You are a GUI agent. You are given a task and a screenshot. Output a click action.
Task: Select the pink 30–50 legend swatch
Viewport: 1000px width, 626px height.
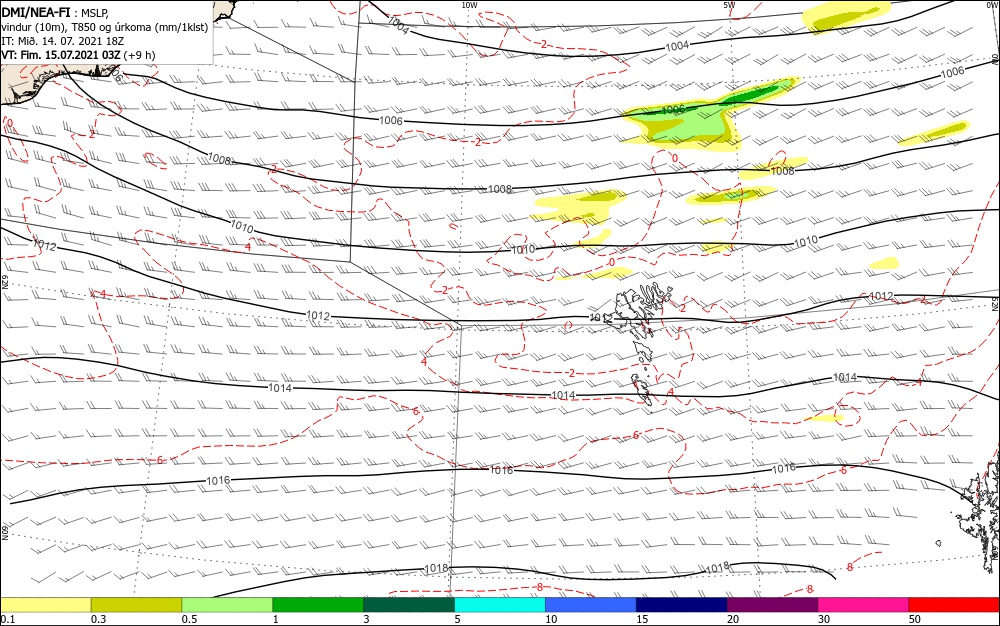coord(864,605)
